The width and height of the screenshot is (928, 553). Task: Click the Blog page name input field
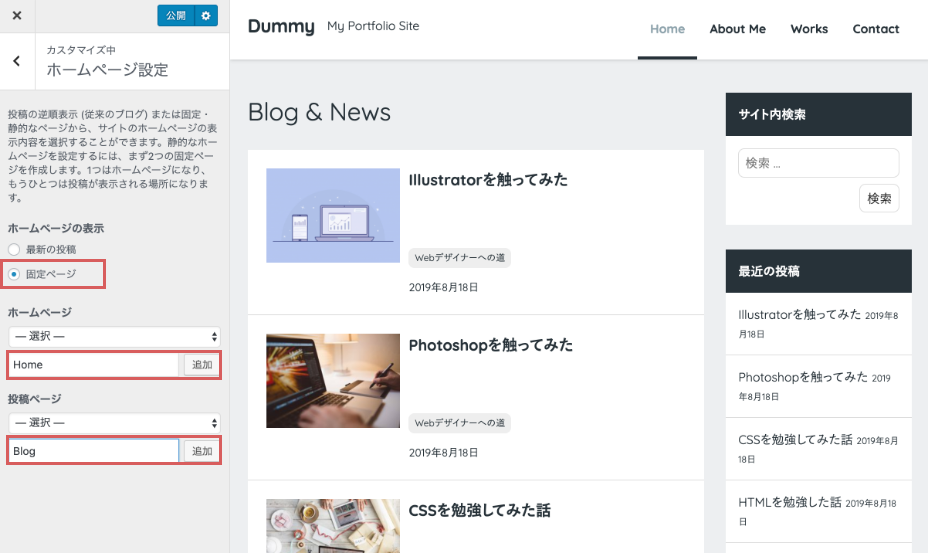pos(94,451)
